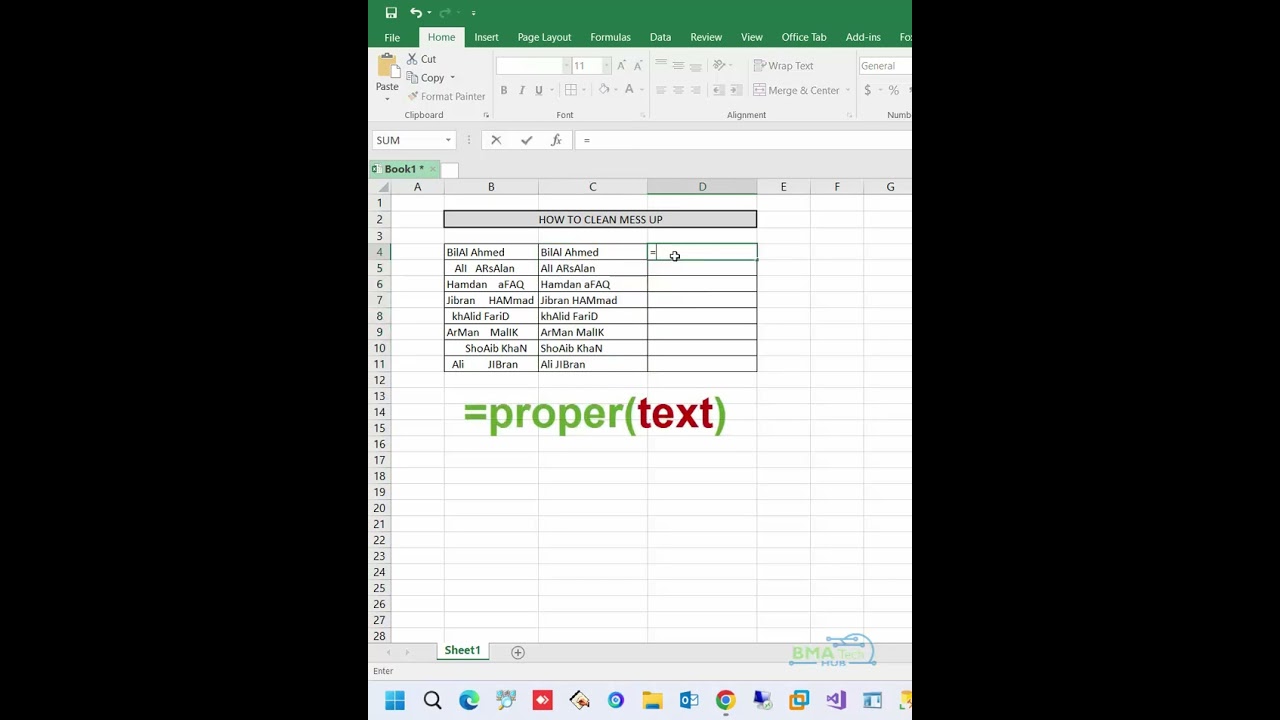This screenshot has width=1280, height=720.
Task: Align text right in Alignment group
Action: 695,90
